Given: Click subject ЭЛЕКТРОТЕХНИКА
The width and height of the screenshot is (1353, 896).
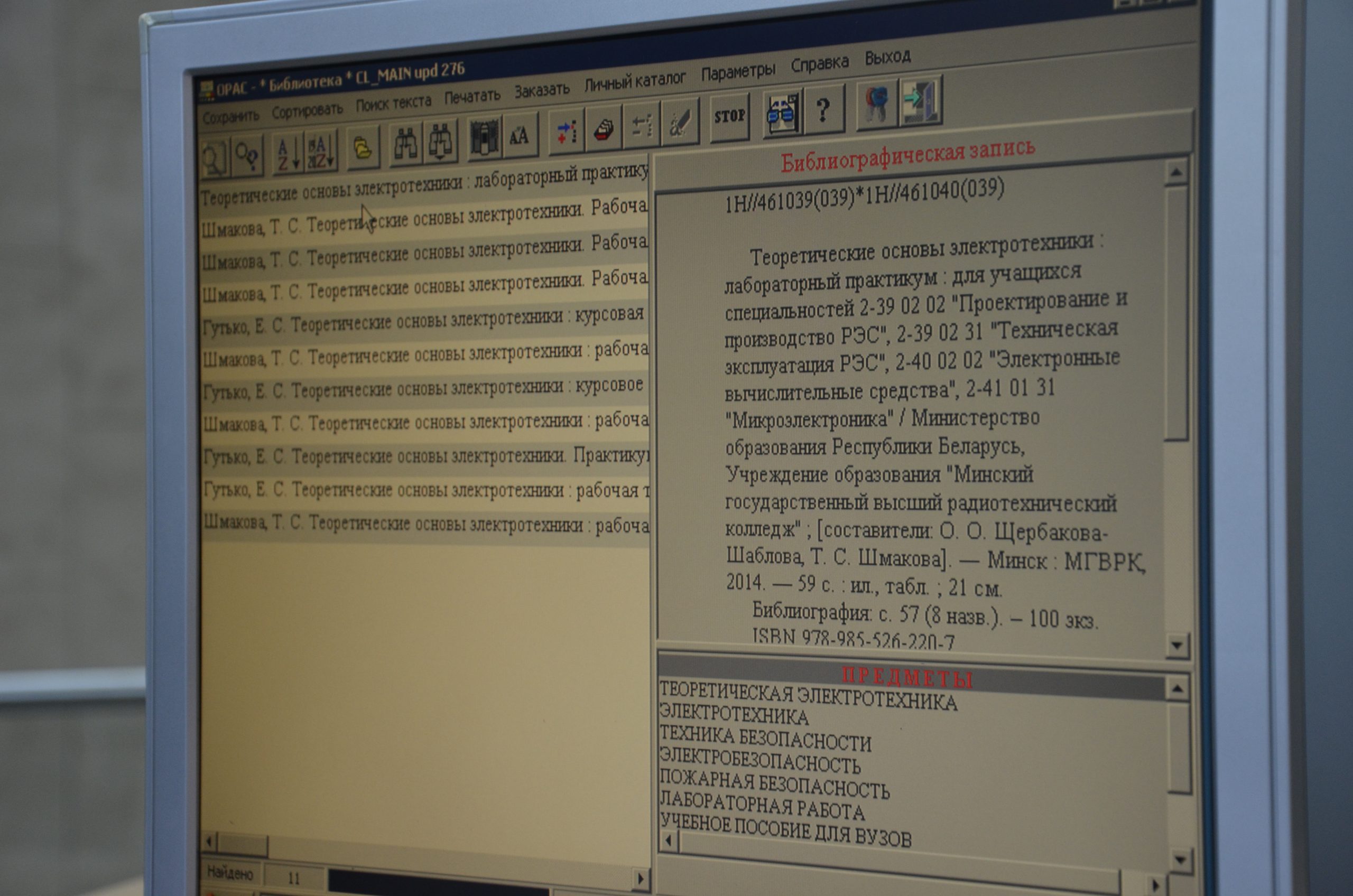Looking at the screenshot, I should 734,714.
